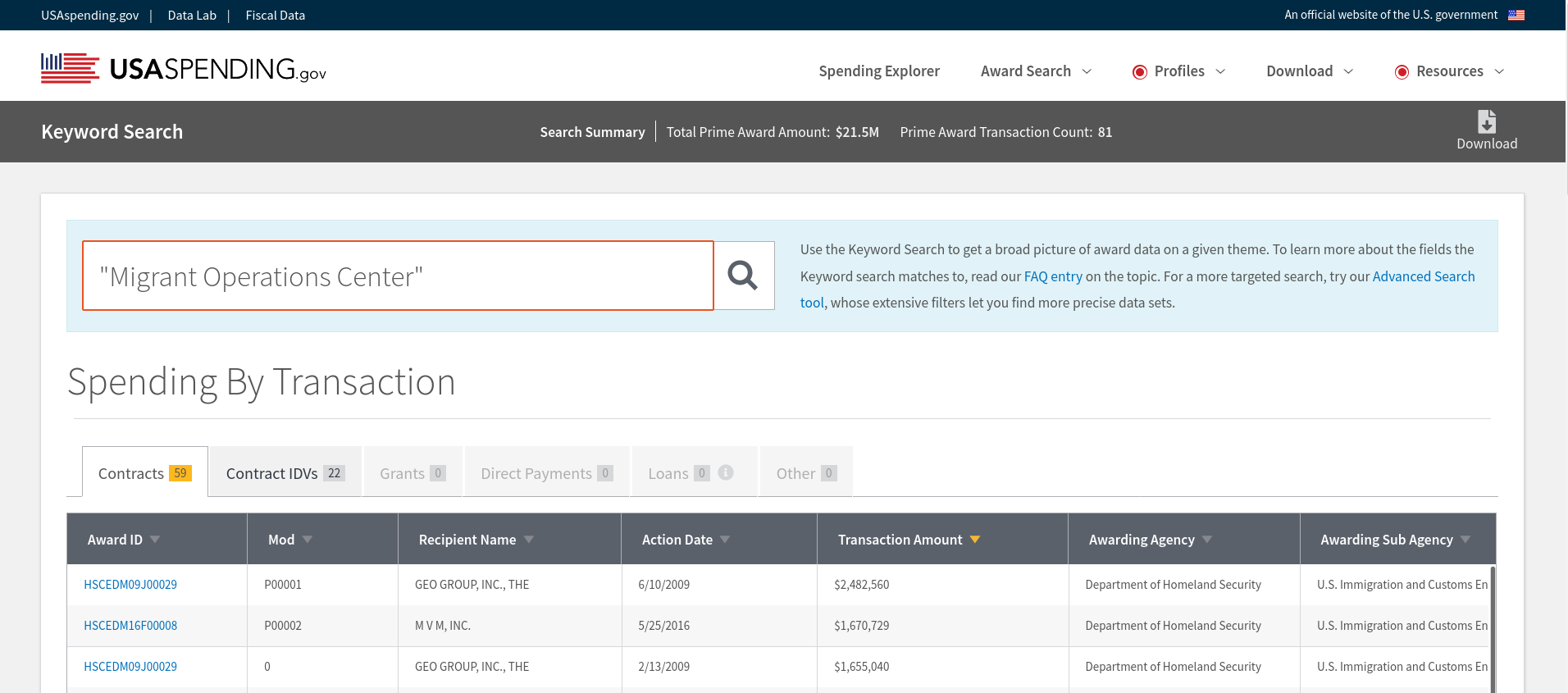Select the Contracts tab
The width and height of the screenshot is (1568, 693).
click(145, 472)
